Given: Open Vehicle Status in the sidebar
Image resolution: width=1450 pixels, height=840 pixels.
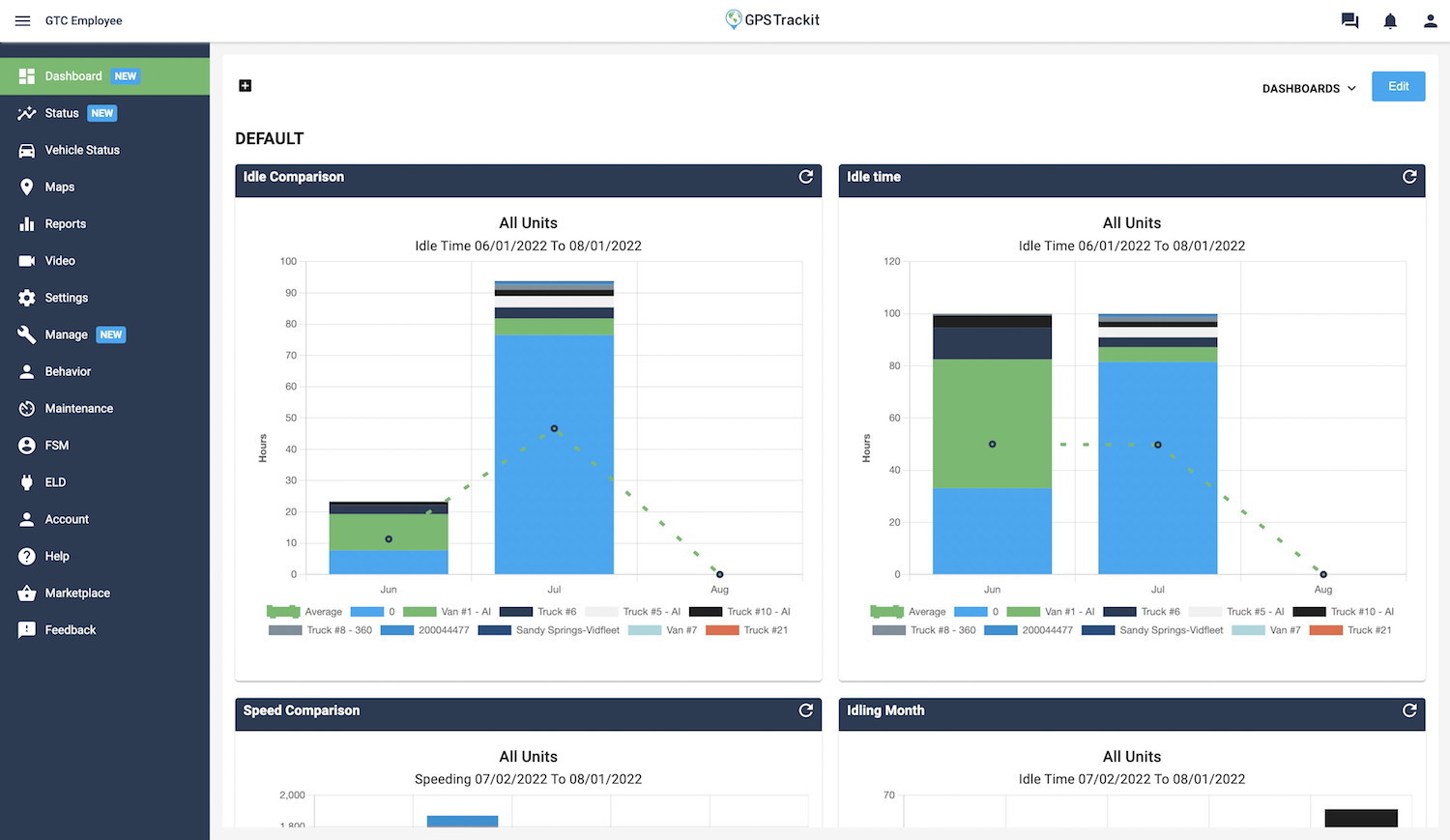Looking at the screenshot, I should pos(82,150).
